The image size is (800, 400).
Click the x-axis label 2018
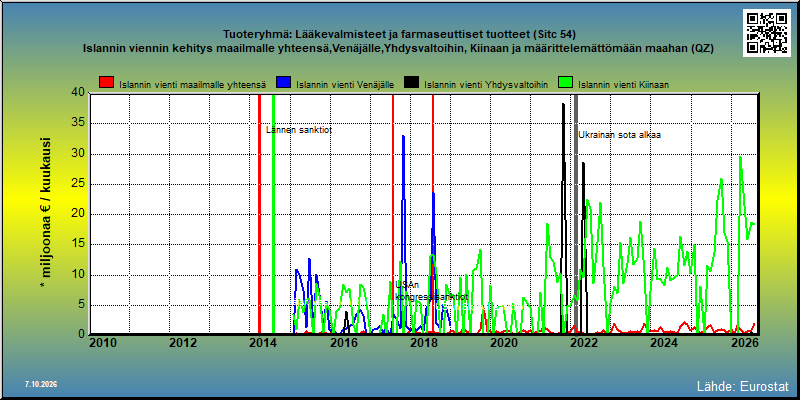click(423, 343)
